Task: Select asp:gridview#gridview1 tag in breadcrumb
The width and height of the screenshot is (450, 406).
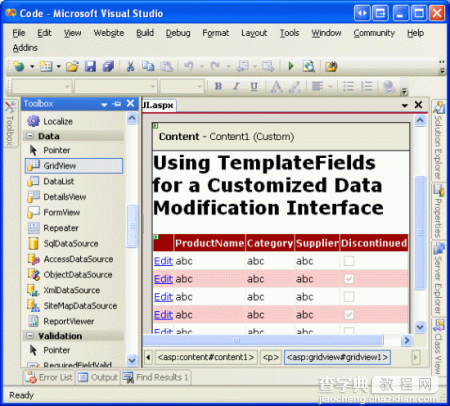Action: 337,357
